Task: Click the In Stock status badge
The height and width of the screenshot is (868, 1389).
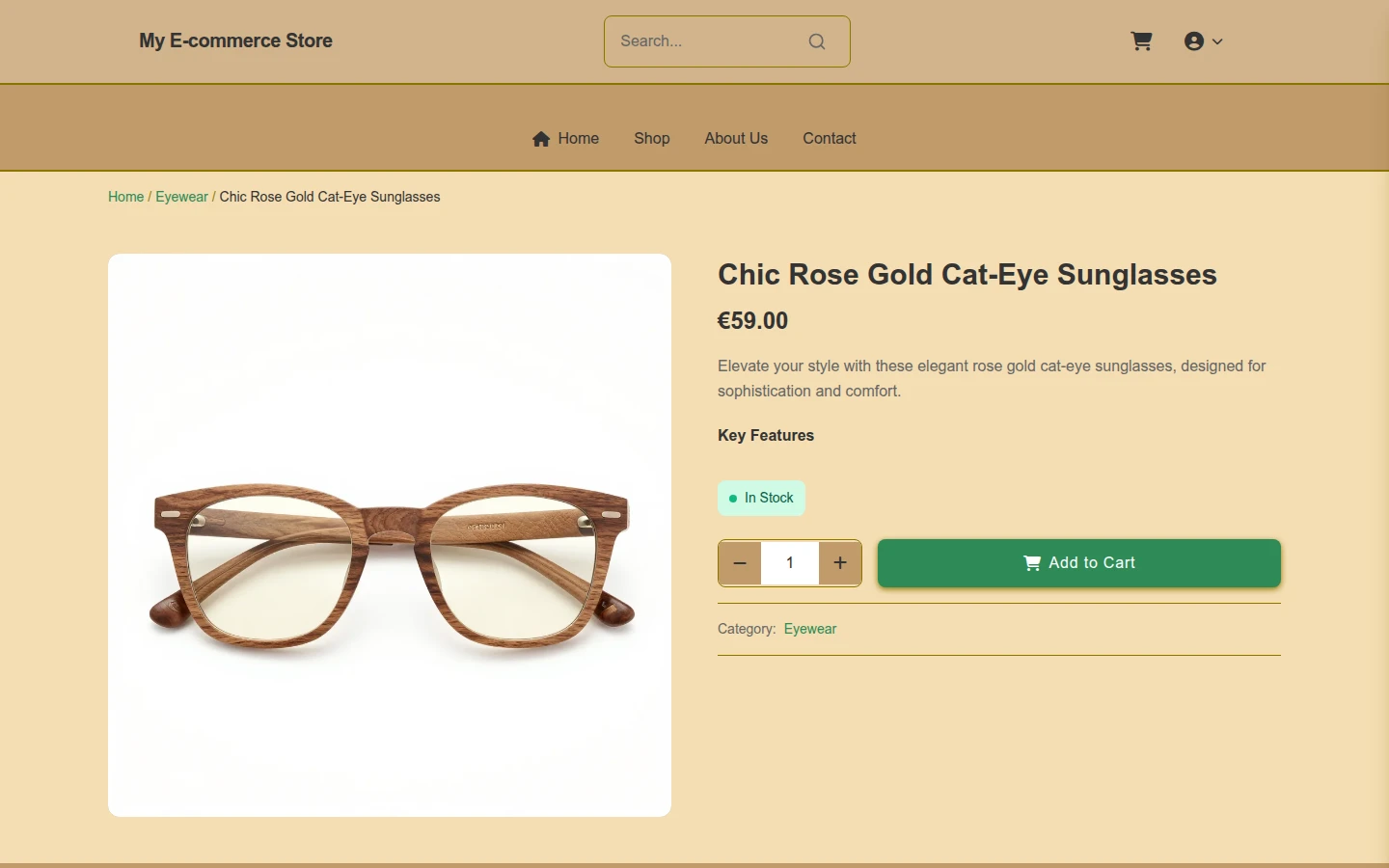Action: point(761,499)
